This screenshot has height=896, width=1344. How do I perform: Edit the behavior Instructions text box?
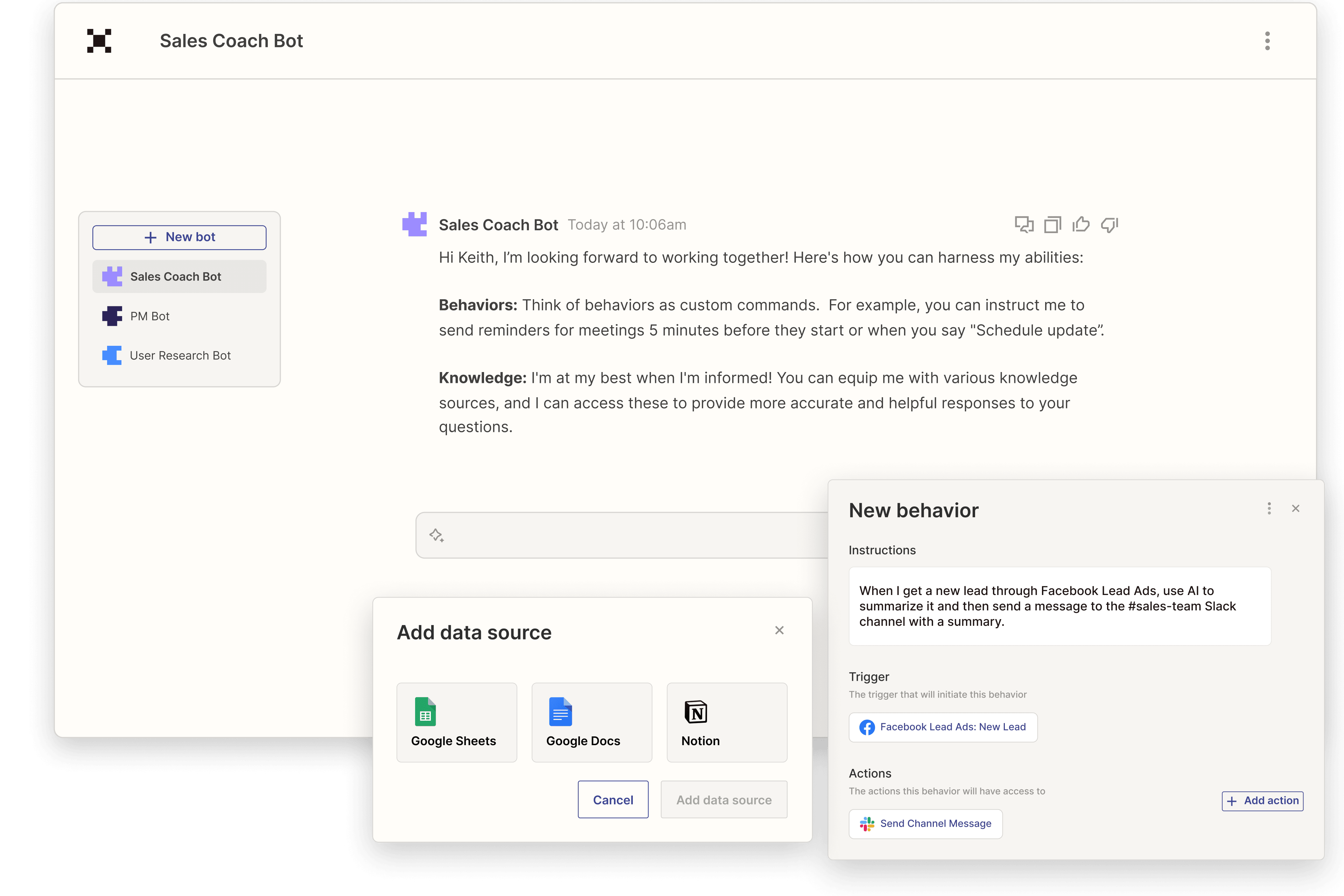click(1059, 606)
